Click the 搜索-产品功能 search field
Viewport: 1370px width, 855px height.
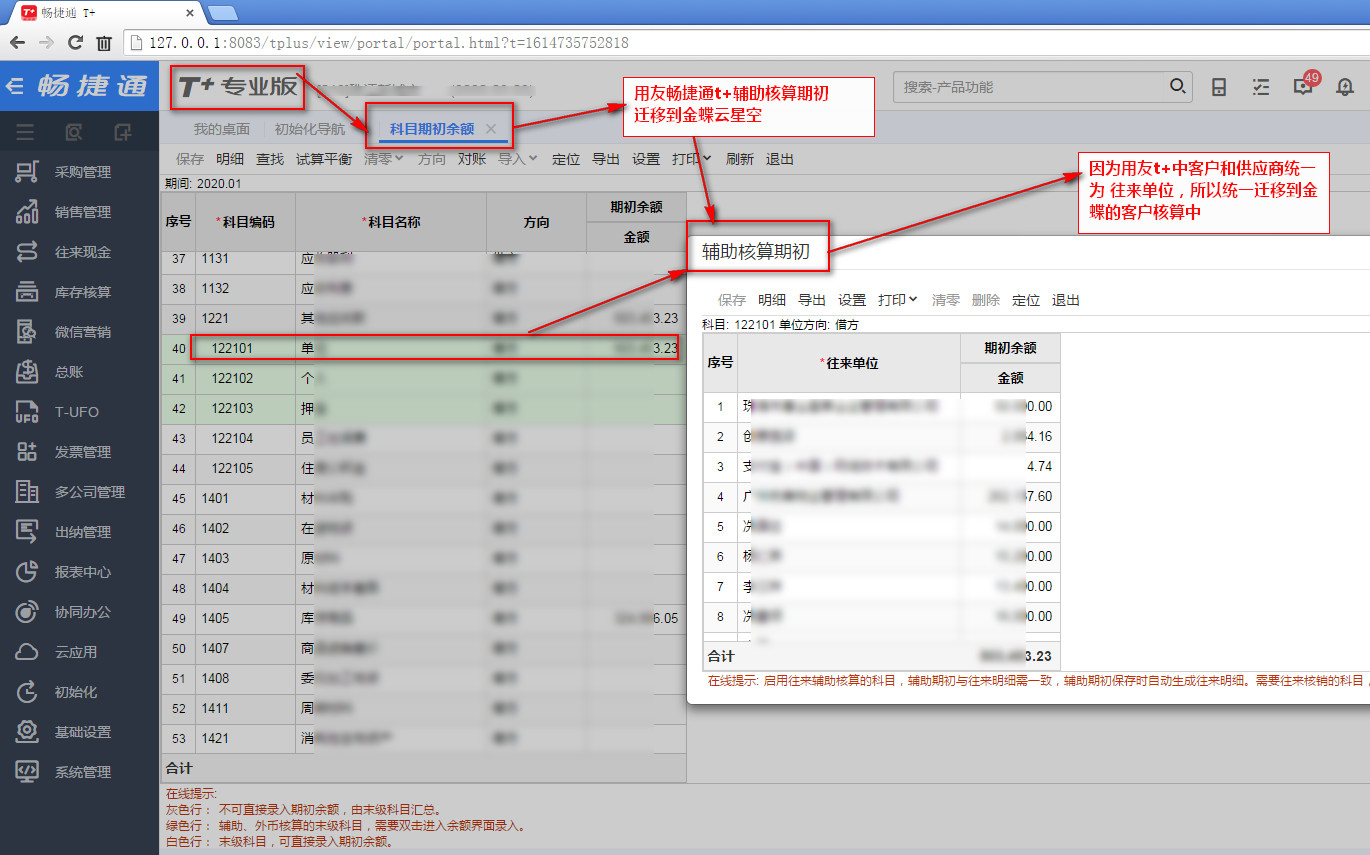pyautogui.click(x=1030, y=87)
